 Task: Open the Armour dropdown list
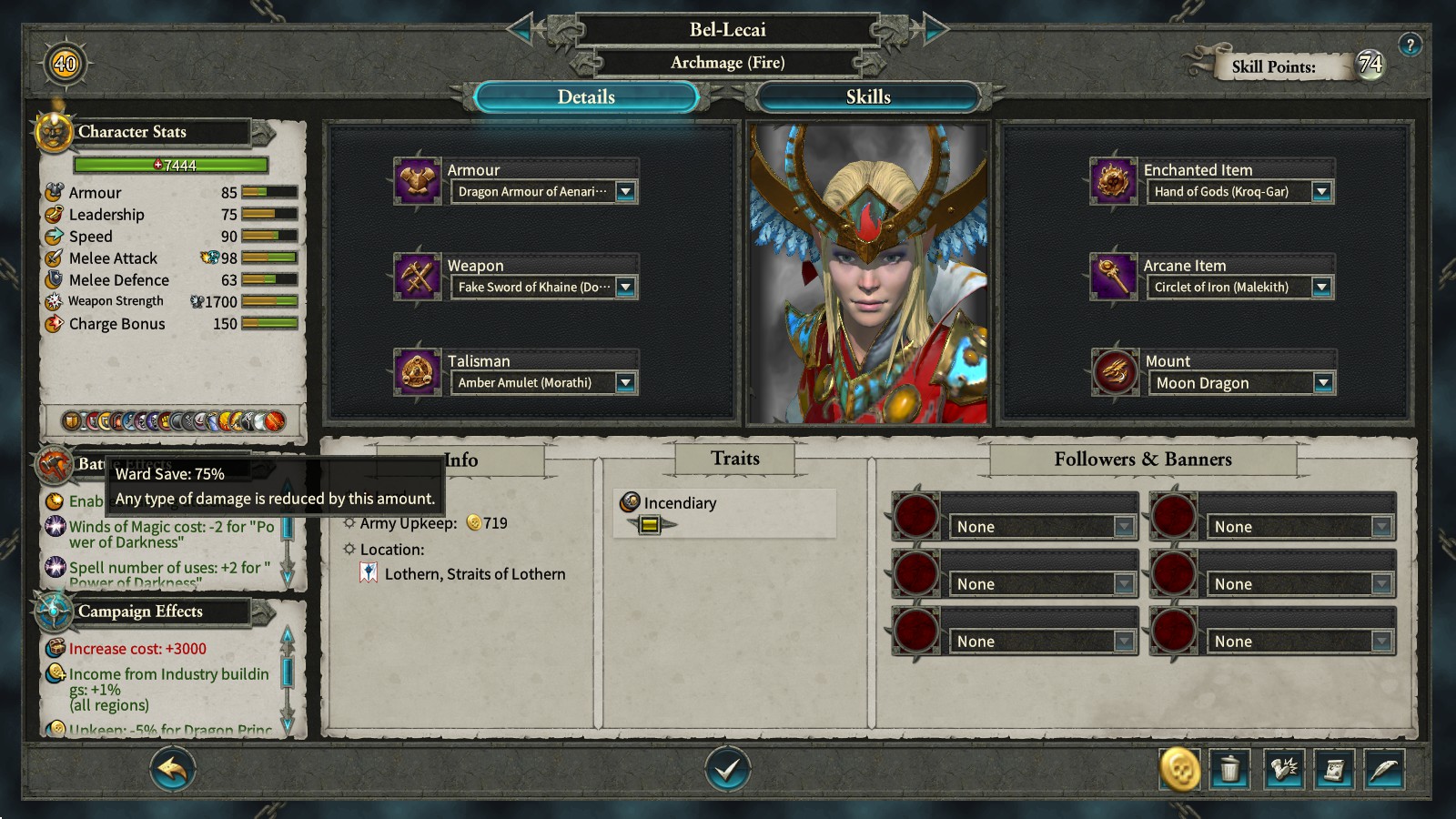(625, 191)
